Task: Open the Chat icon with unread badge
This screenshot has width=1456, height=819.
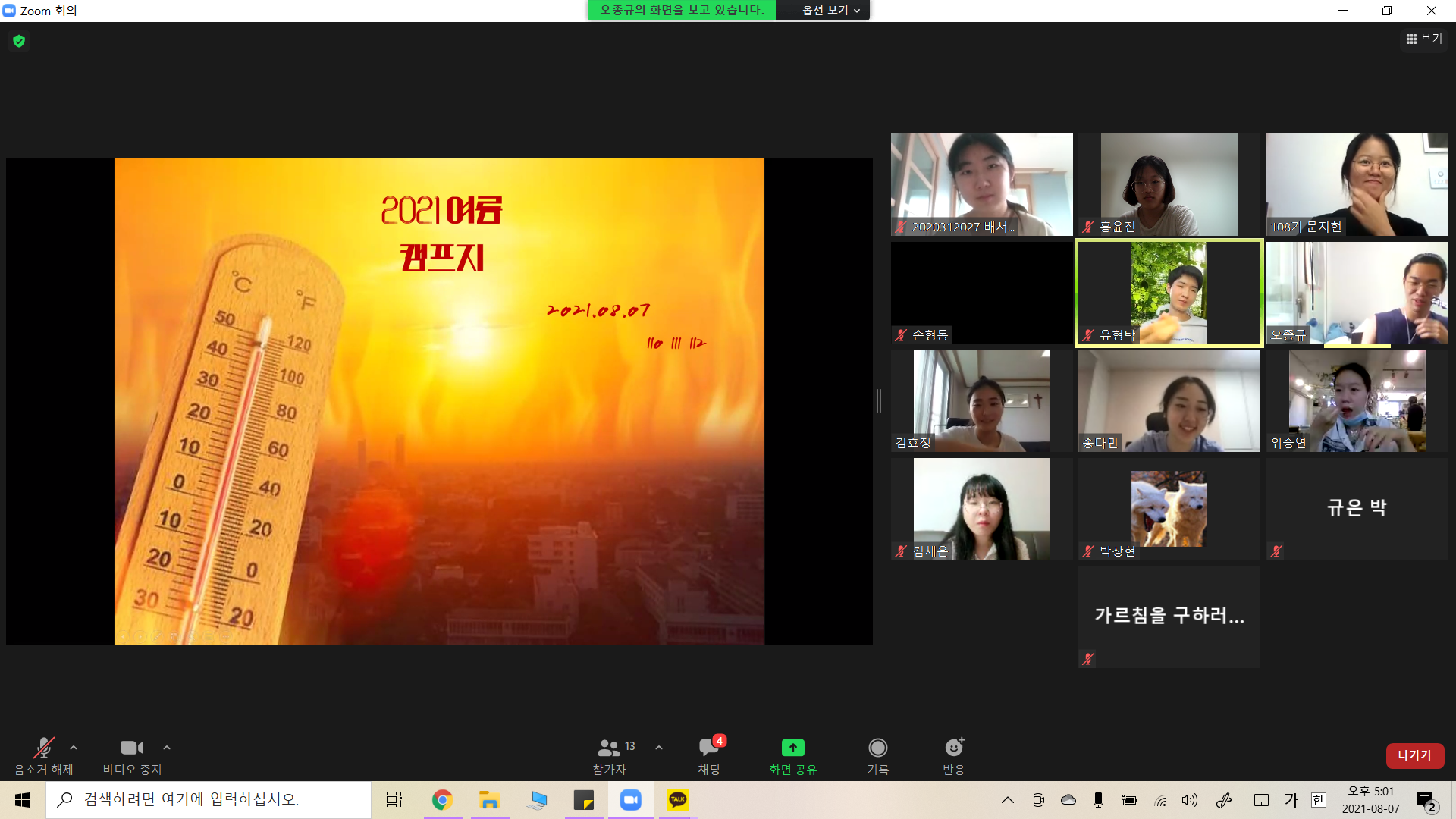Action: pos(709,748)
